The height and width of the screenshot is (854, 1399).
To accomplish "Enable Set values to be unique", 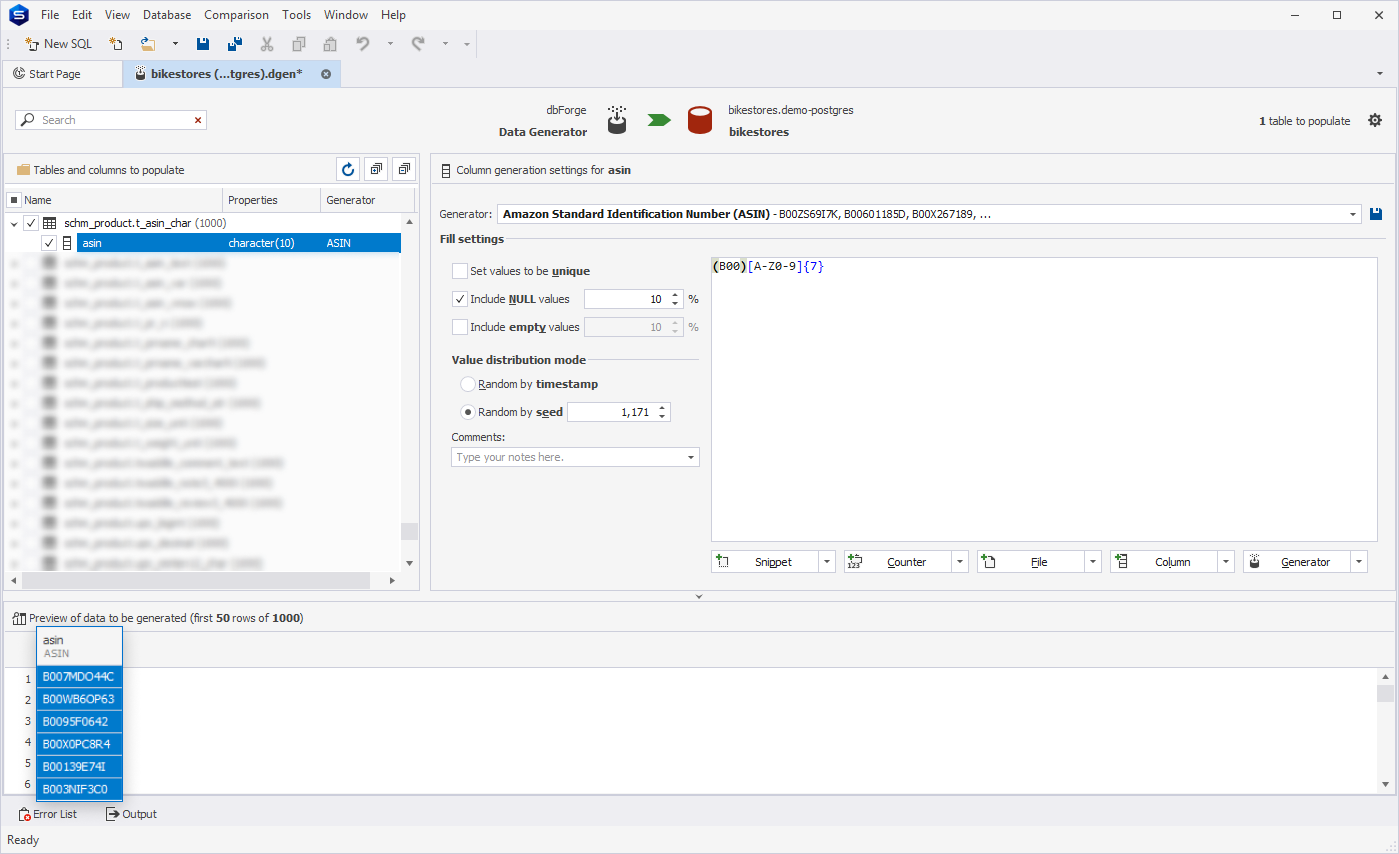I will point(460,271).
